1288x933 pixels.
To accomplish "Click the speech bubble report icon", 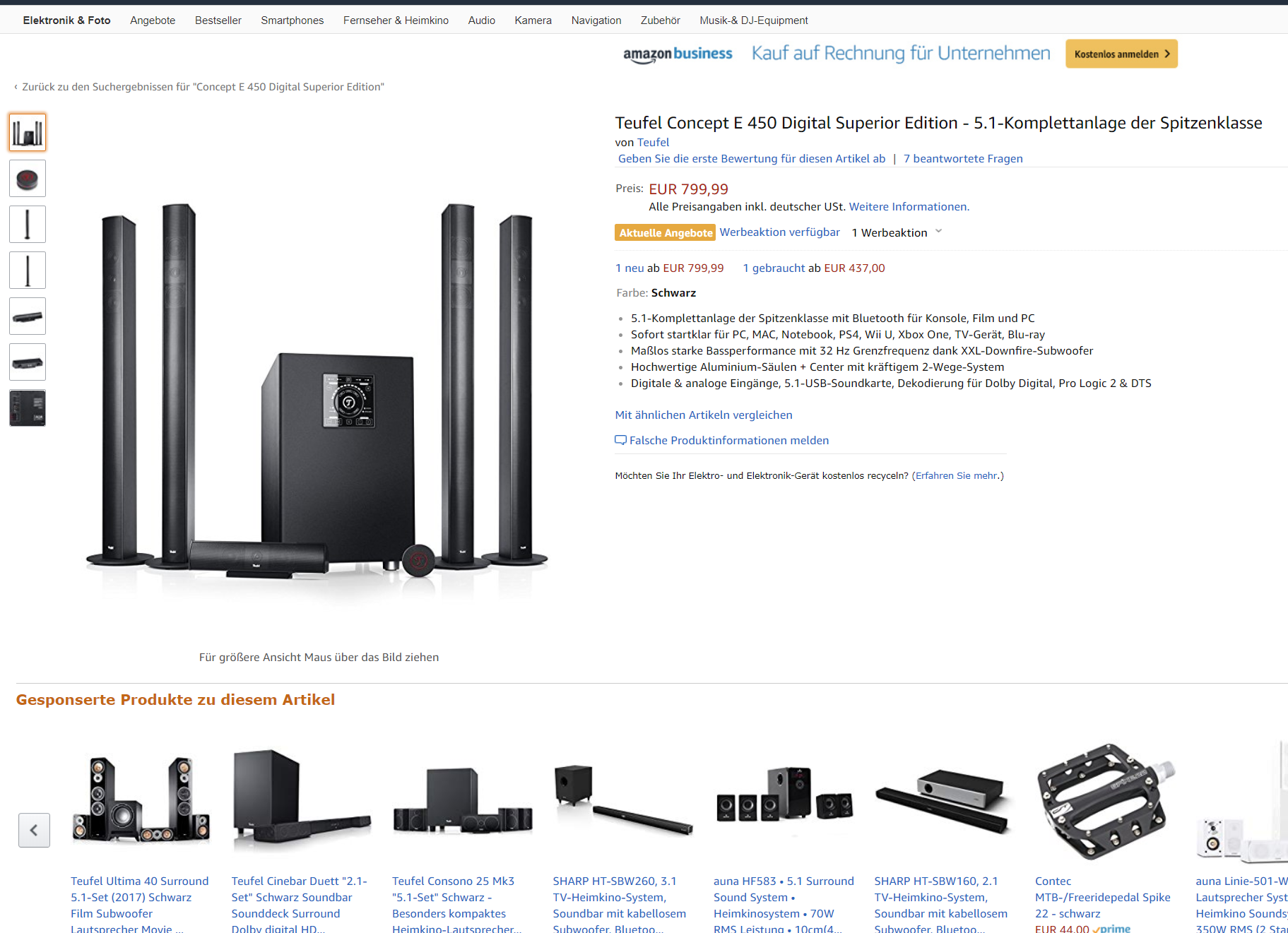I will pos(620,440).
